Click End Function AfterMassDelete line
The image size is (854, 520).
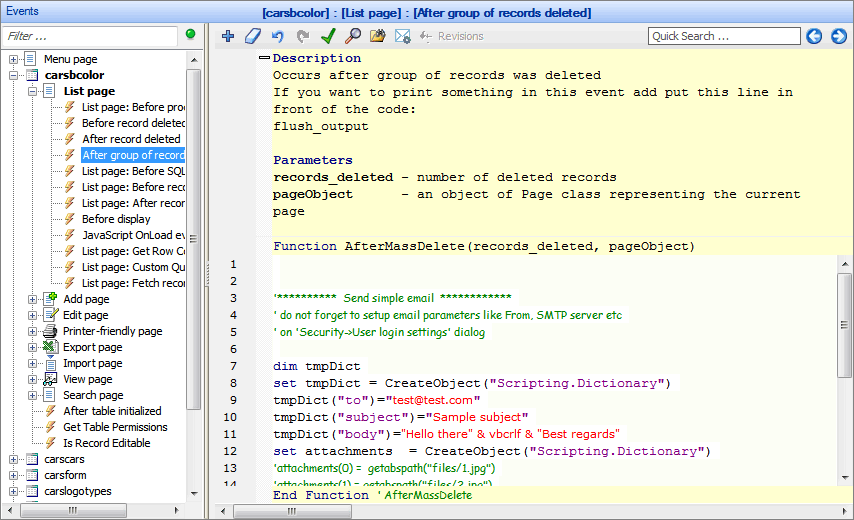pyautogui.click(x=373, y=495)
